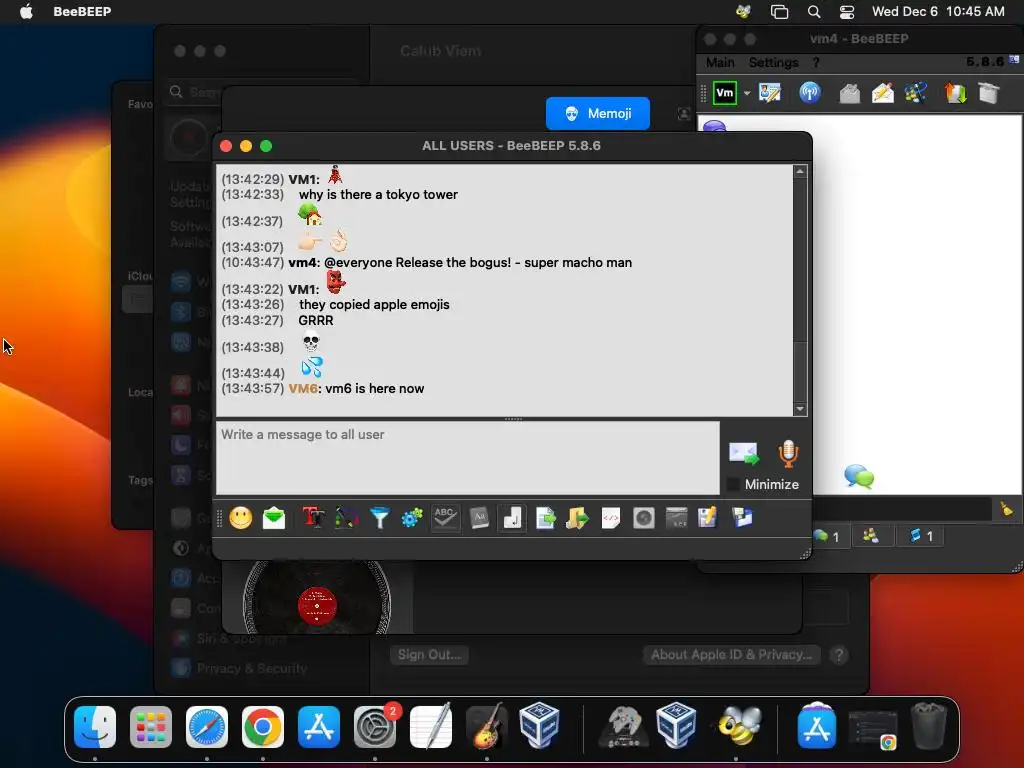Click the gray circular screenshot icon
This screenshot has height=768, width=1024.
tap(644, 519)
